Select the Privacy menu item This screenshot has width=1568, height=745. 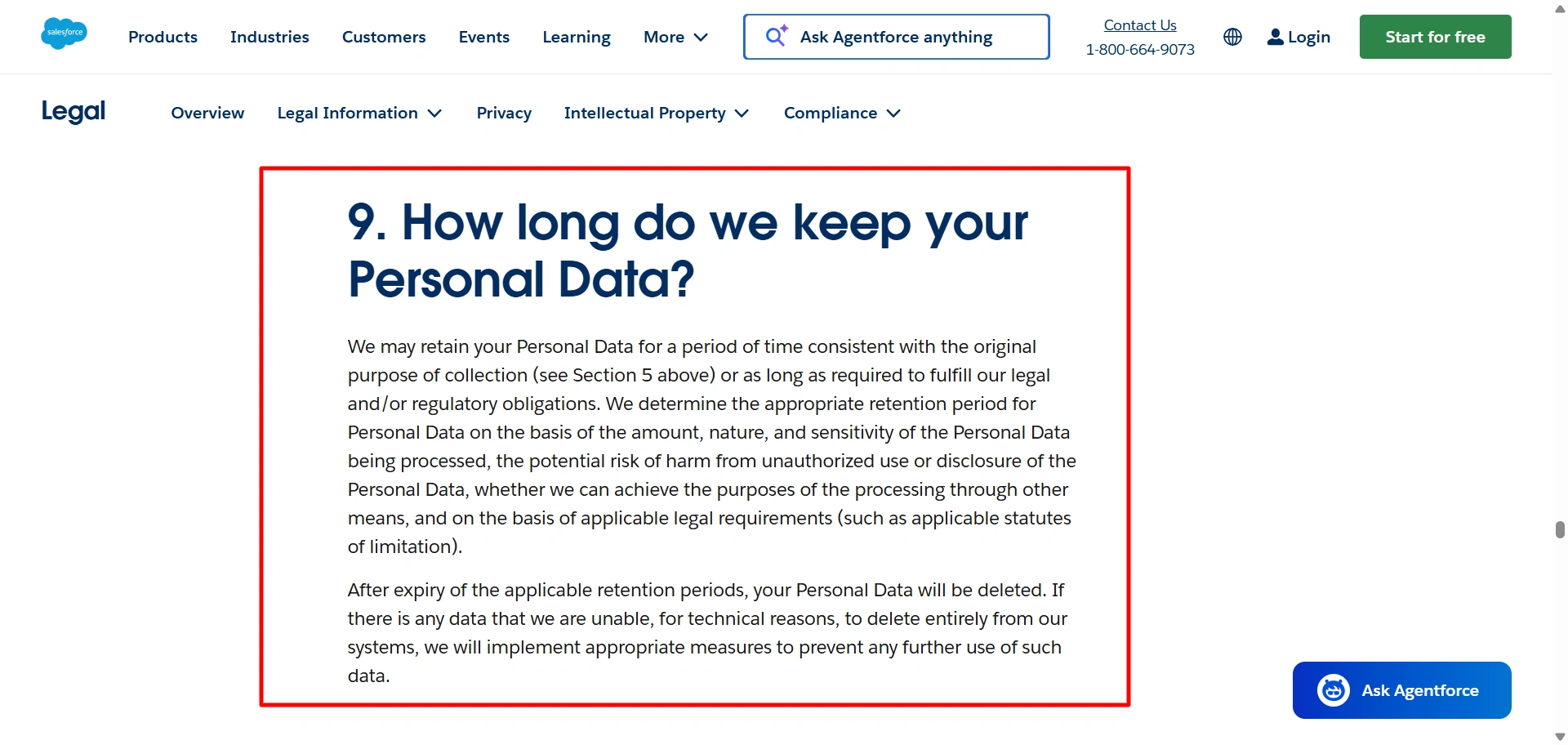(x=503, y=113)
